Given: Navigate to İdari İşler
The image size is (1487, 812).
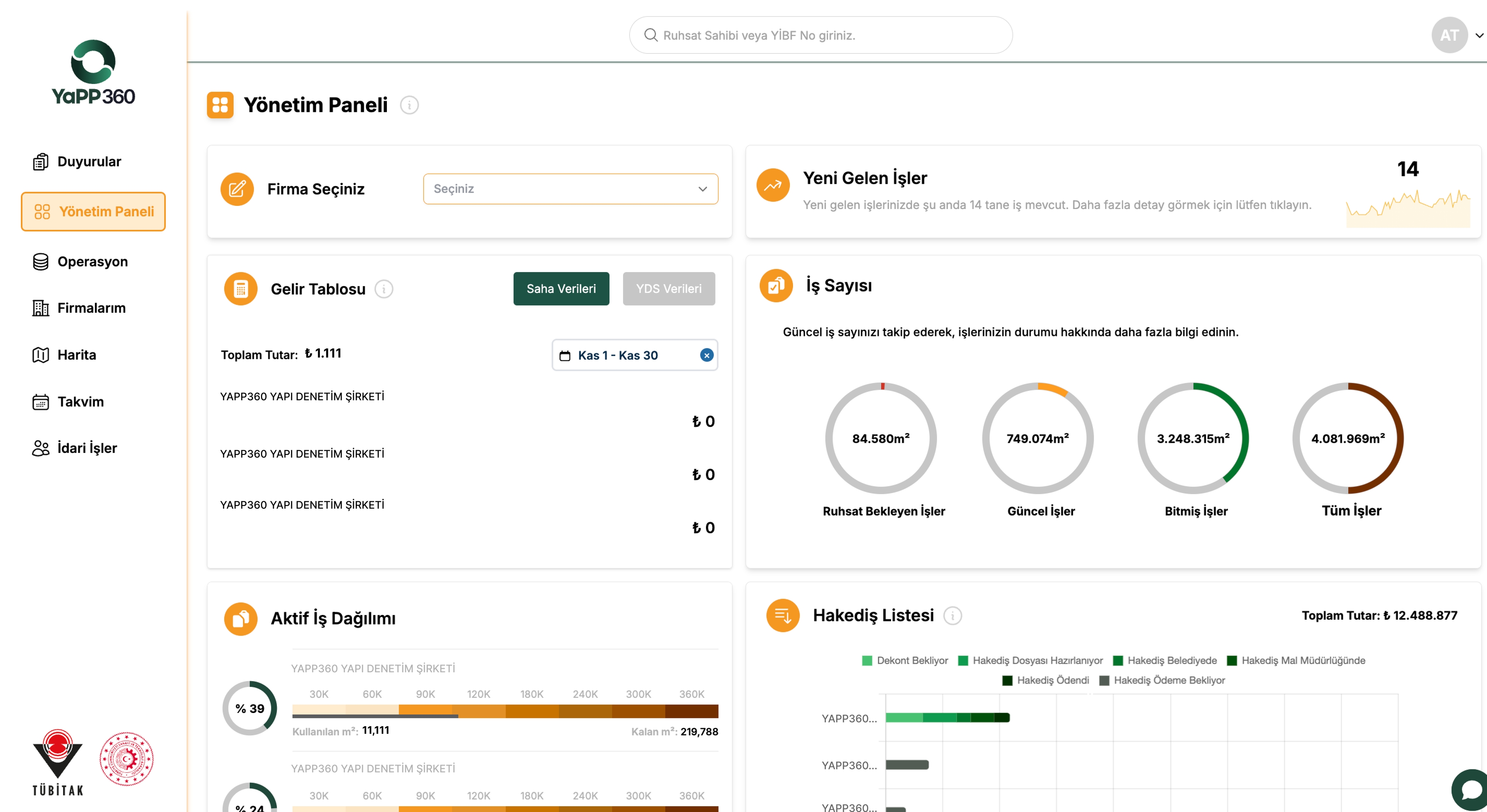Looking at the screenshot, I should pos(74,449).
